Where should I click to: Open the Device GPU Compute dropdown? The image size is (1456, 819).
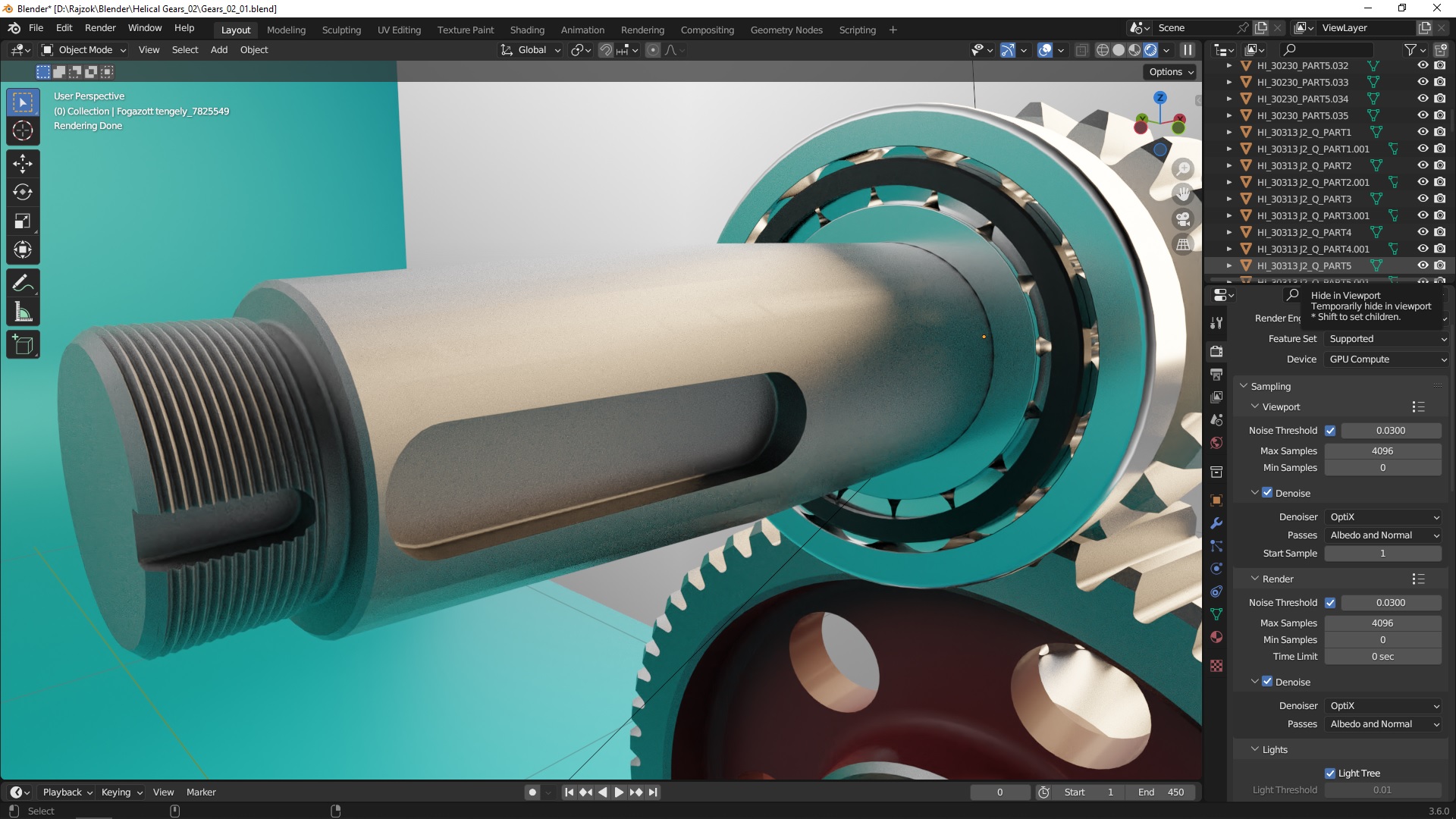point(1385,359)
